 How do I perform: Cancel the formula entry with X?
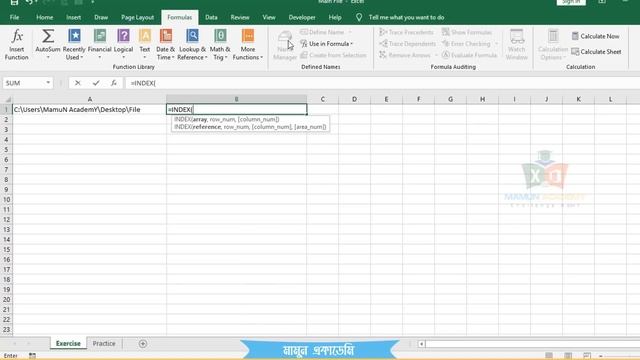[78, 83]
